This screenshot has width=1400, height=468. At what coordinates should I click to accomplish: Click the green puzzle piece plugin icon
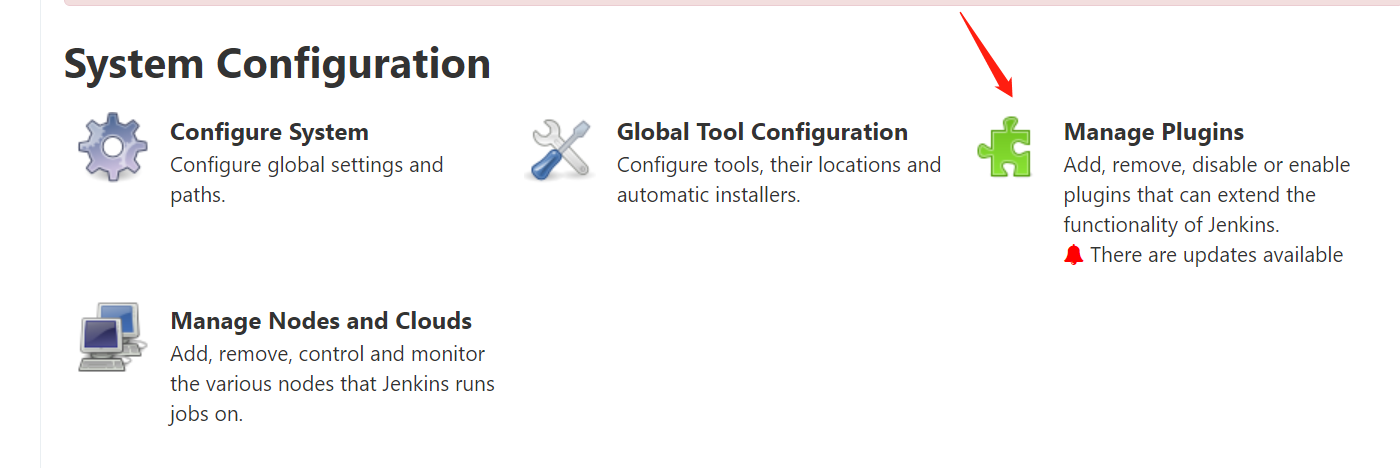(1005, 148)
